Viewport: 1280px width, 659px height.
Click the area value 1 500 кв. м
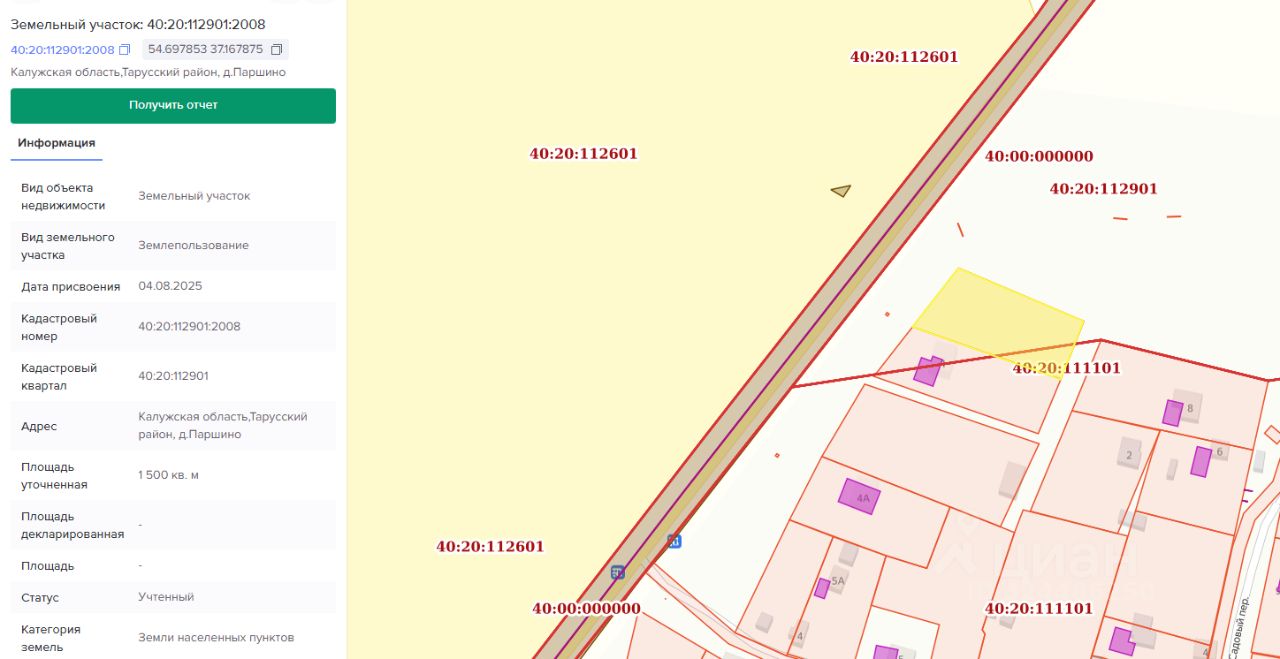click(x=168, y=475)
